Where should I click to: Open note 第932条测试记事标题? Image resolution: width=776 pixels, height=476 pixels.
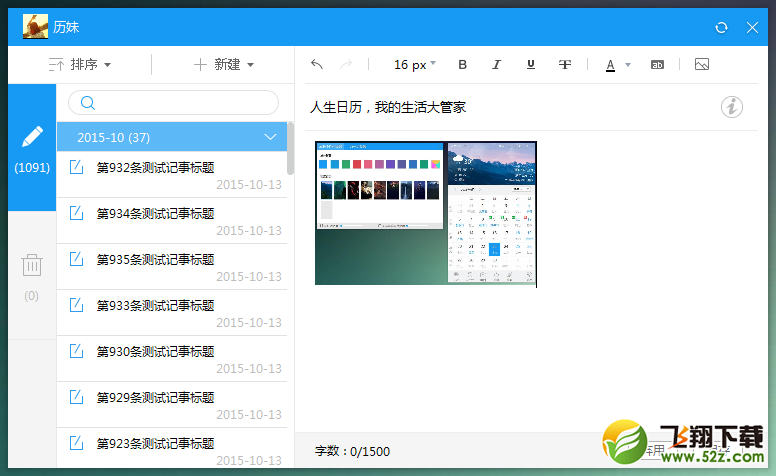point(172,175)
